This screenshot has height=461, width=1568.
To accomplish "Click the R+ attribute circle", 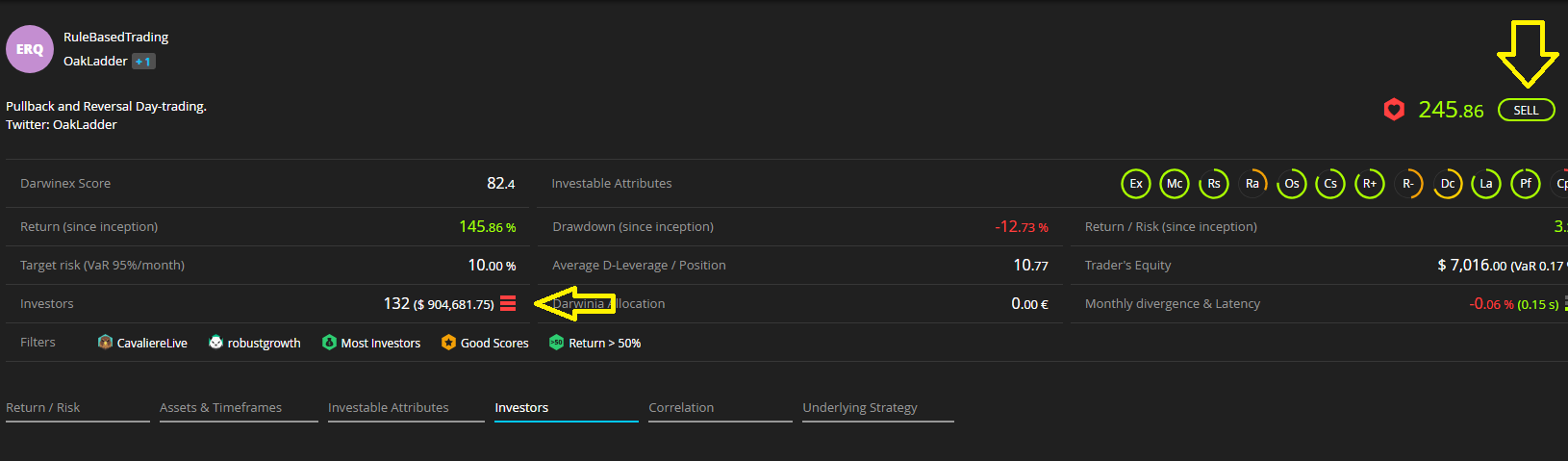I will (x=1370, y=184).
